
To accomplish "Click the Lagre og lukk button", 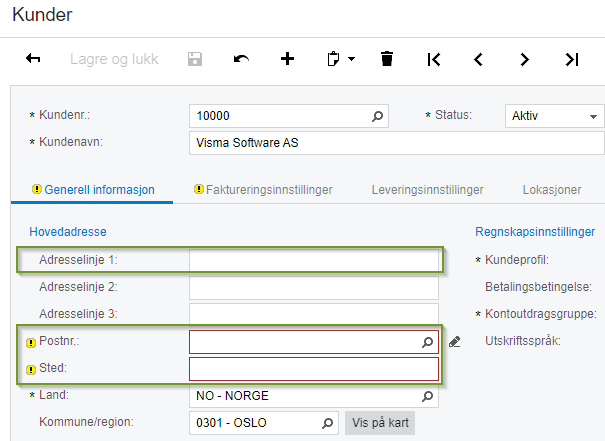I will point(114,59).
